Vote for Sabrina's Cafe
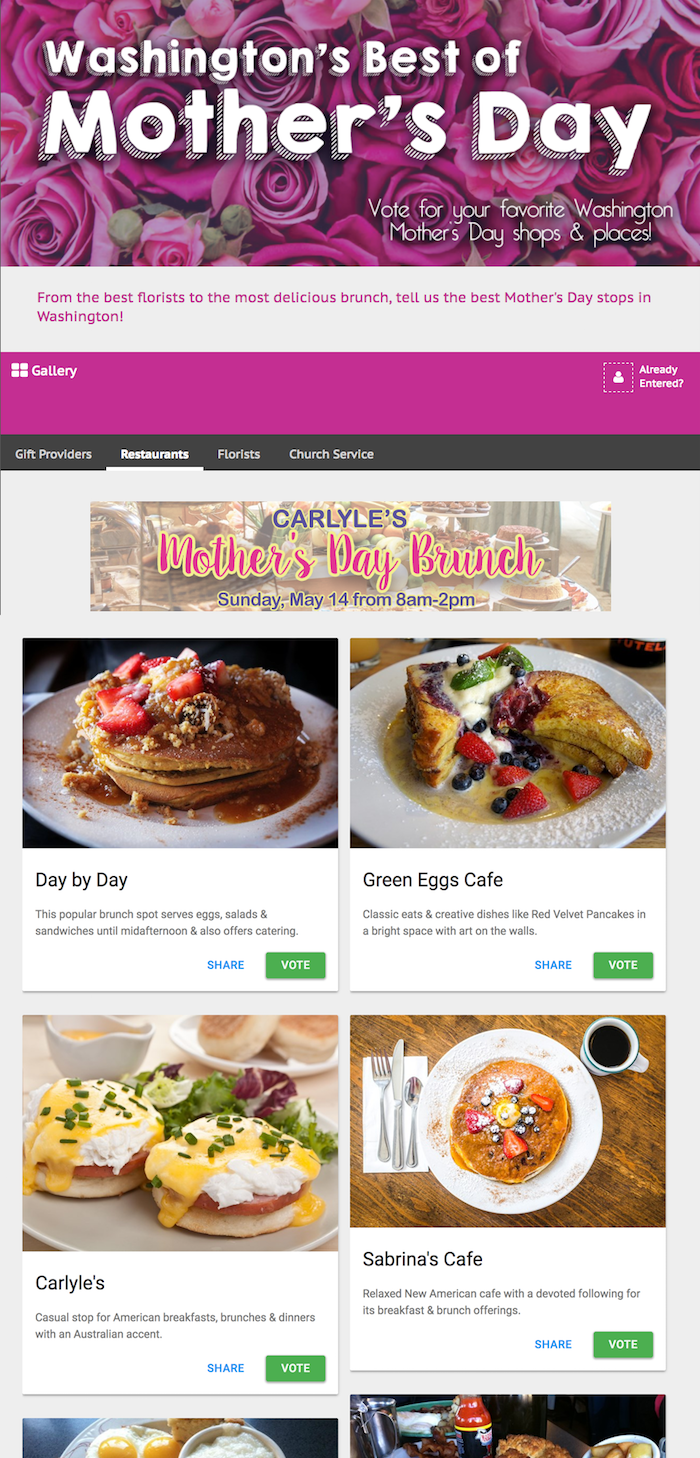The width and height of the screenshot is (700, 1458). (623, 1344)
